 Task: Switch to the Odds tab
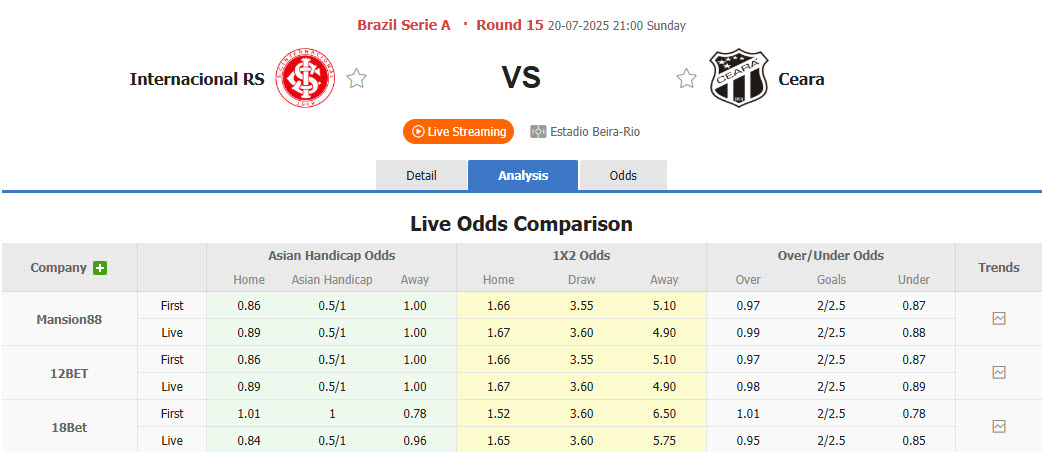point(623,176)
